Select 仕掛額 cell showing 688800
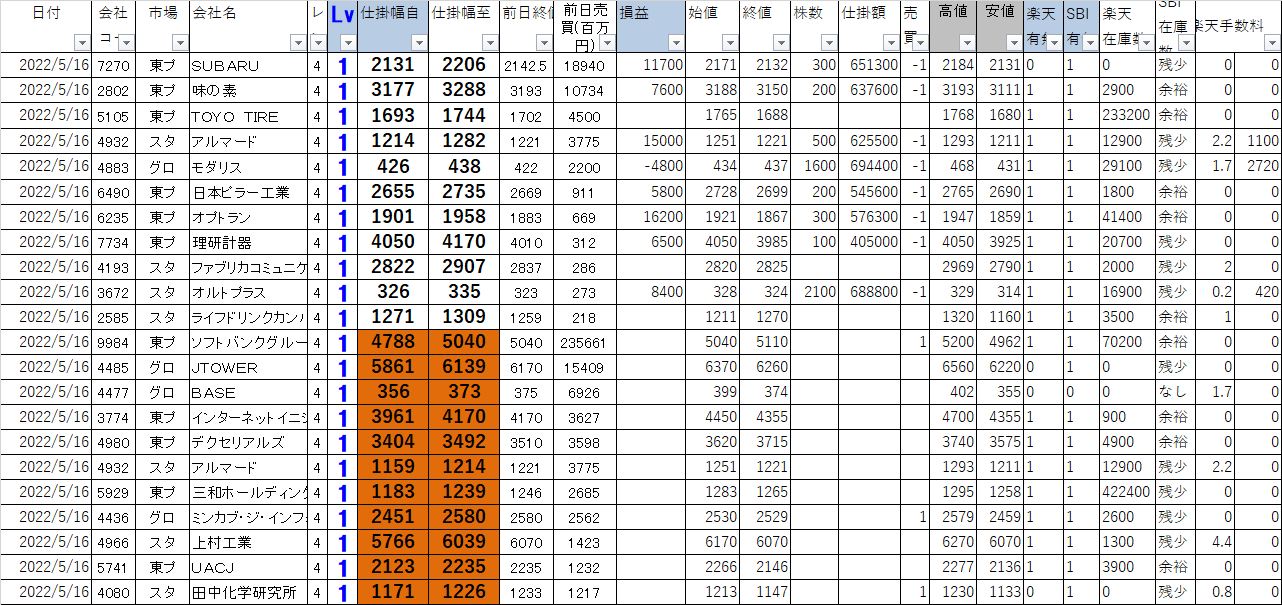This screenshot has height=605, width=1282. click(869, 291)
